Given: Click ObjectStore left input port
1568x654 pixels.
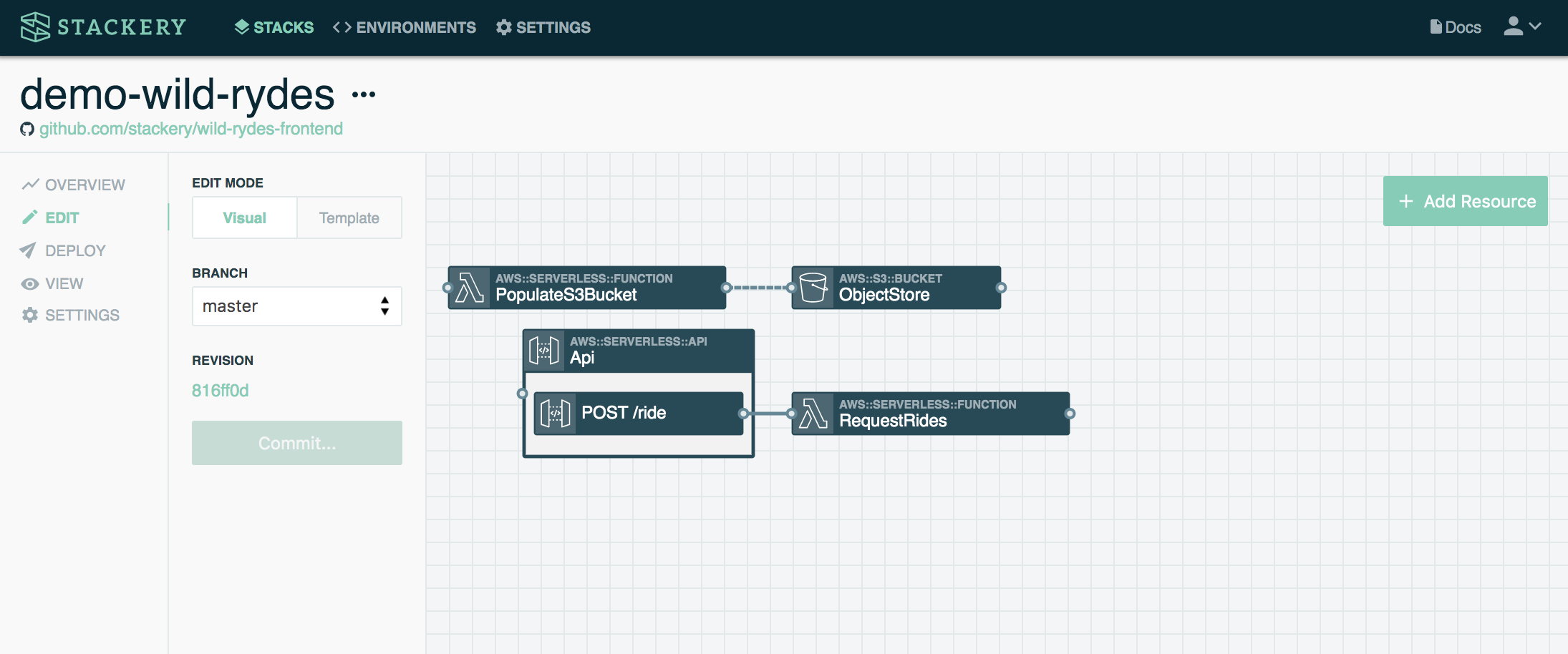Looking at the screenshot, I should click(791, 288).
